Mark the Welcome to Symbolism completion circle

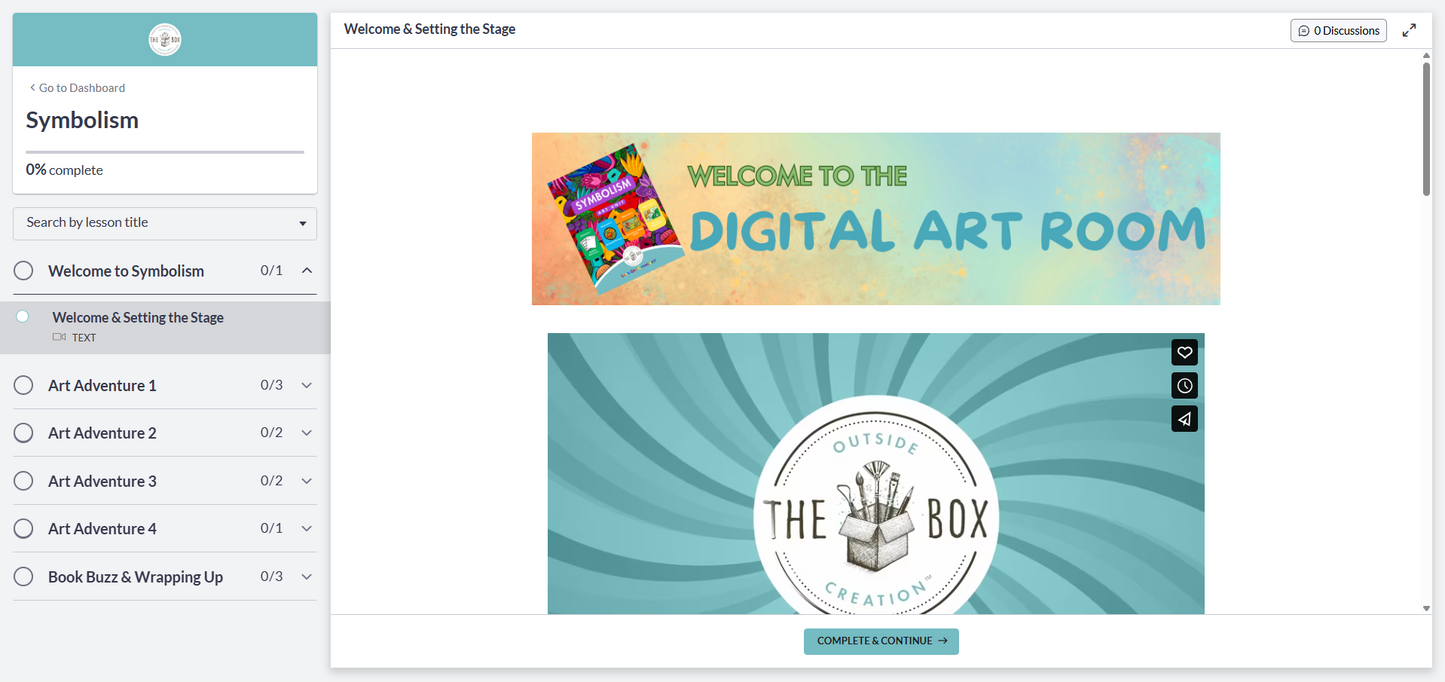point(23,270)
